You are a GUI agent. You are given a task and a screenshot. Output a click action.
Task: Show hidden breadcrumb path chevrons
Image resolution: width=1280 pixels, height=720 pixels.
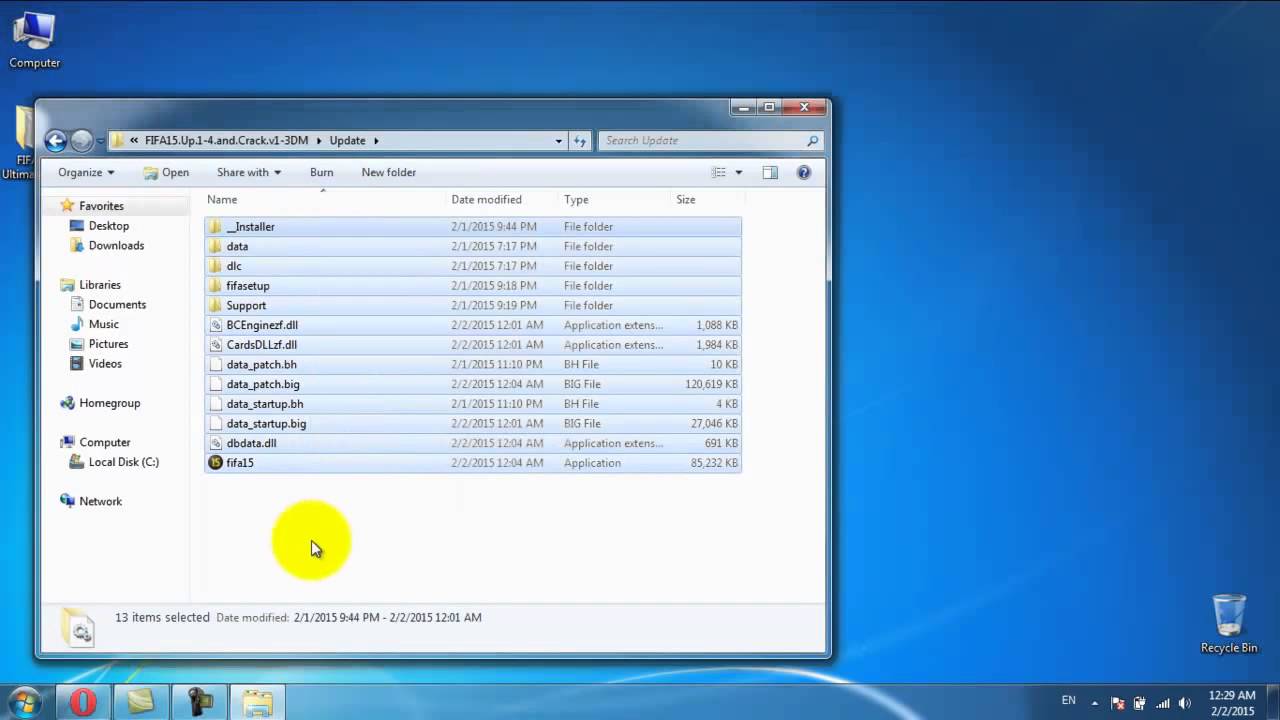[134, 141]
